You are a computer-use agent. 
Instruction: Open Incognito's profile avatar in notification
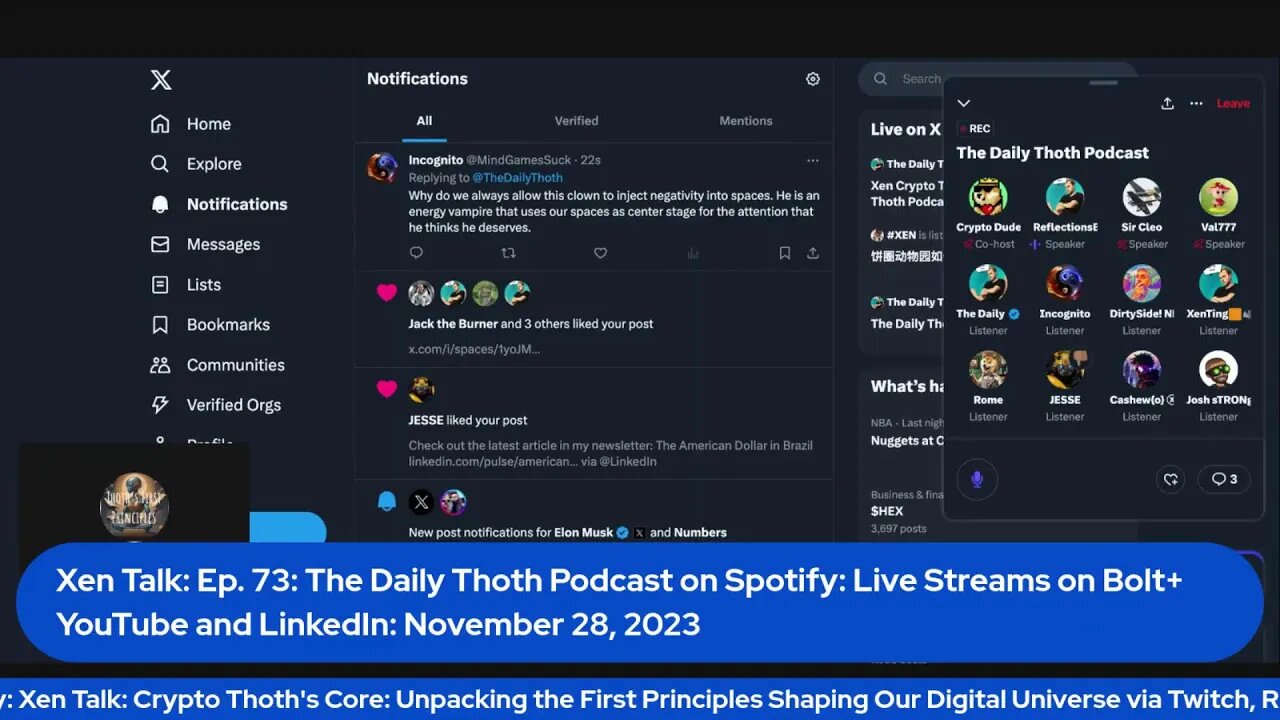383,168
